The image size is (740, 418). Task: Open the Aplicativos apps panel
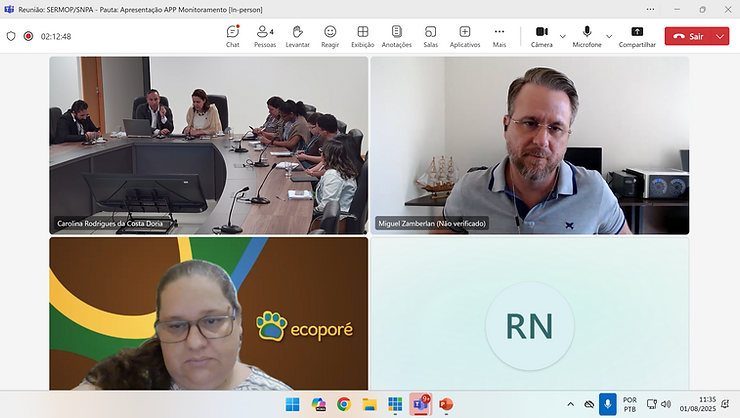pos(465,36)
